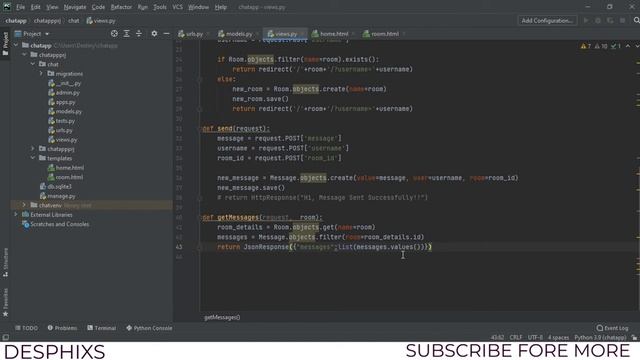Open the Project tool window side tab
The image size is (640, 360).
pos(5,44)
